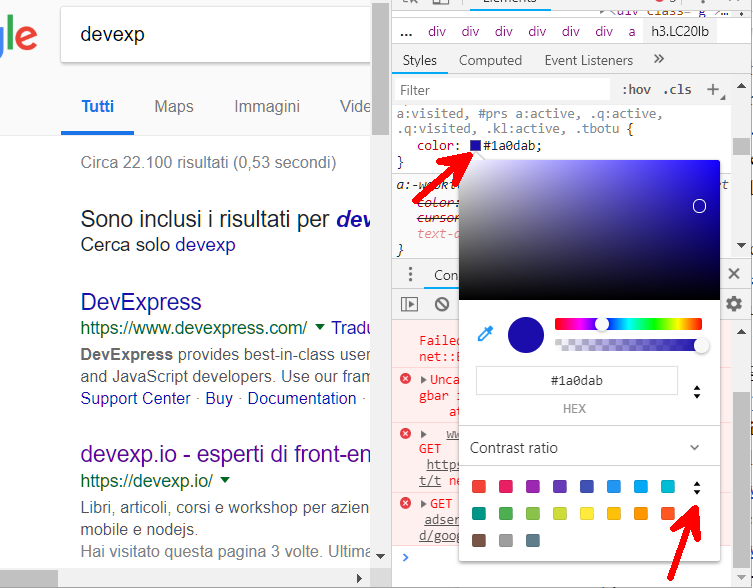Select the yellow swatch in the palette
753x588 pixels.
tap(587, 514)
